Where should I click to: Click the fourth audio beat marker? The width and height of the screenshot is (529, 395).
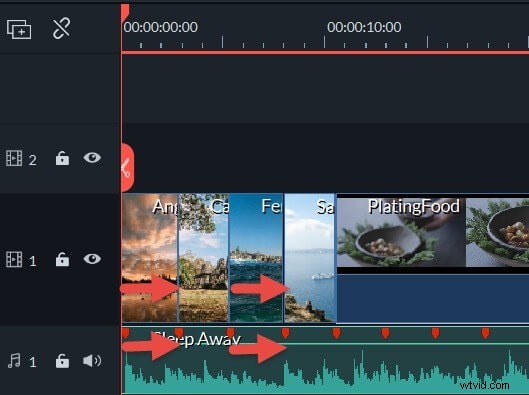pos(285,333)
